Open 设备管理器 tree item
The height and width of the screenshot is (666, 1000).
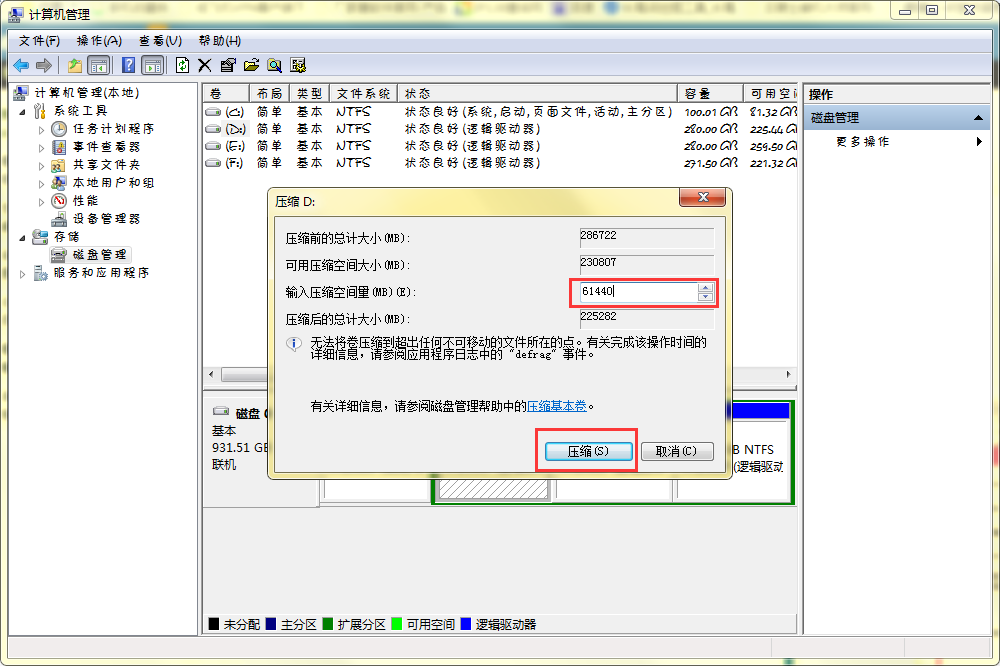(x=107, y=218)
